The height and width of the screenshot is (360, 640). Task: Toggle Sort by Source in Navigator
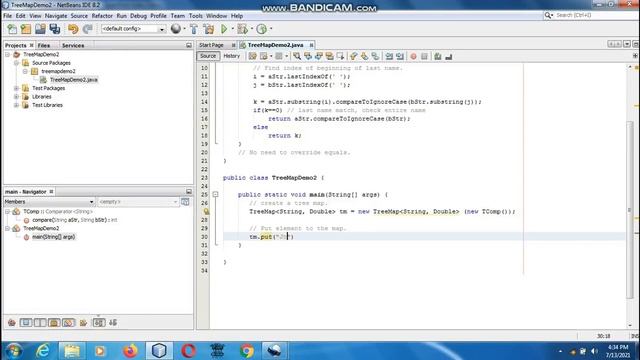click(113, 323)
